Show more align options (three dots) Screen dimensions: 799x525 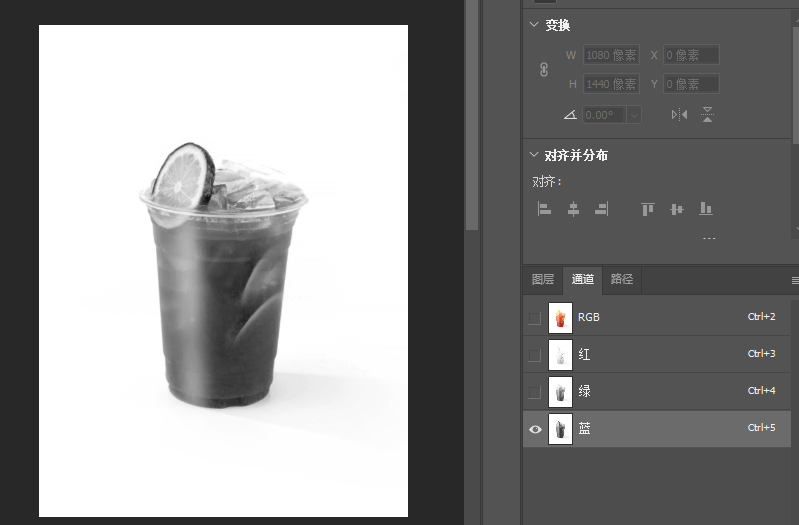pyautogui.click(x=709, y=238)
